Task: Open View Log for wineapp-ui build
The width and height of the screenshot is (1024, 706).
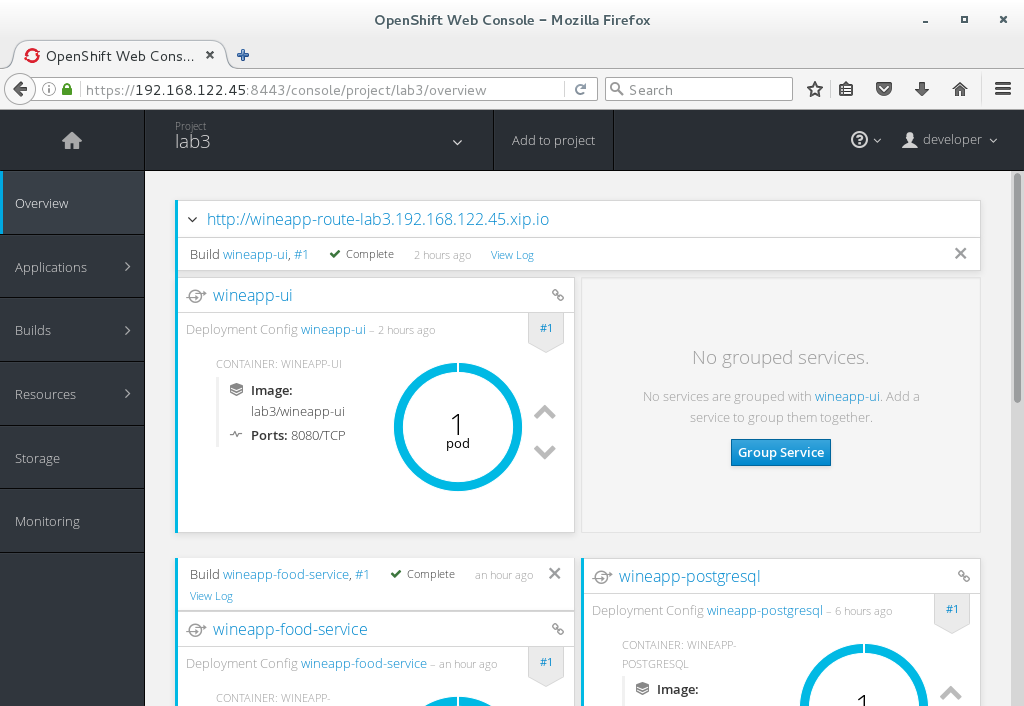Action: pos(512,255)
